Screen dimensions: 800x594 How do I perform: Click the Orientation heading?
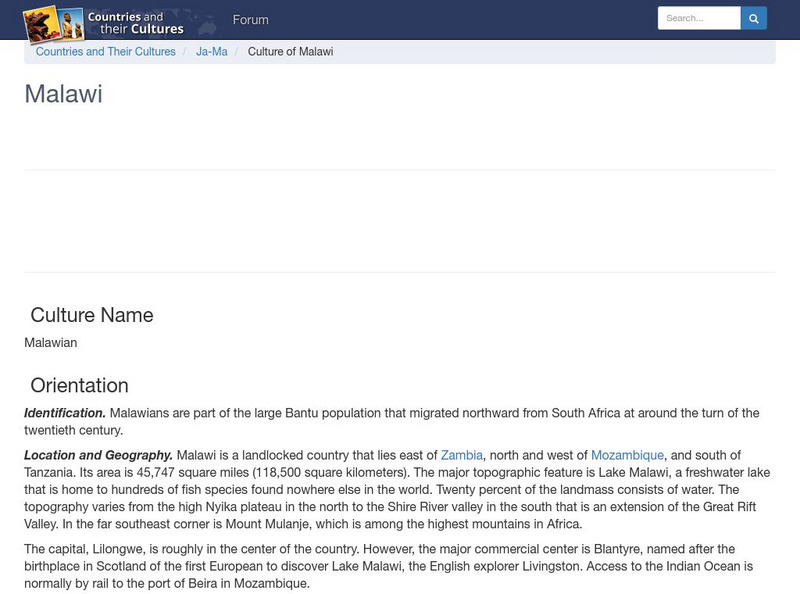click(80, 385)
